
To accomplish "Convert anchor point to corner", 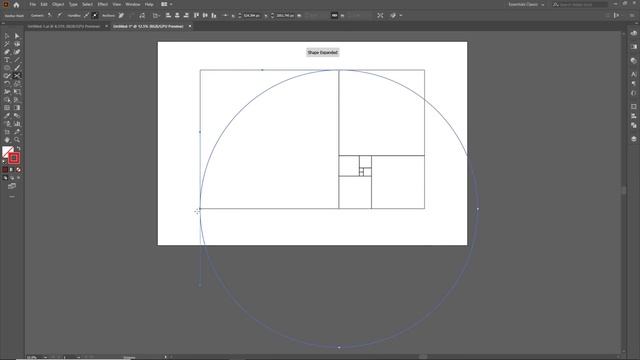I will (50, 15).
